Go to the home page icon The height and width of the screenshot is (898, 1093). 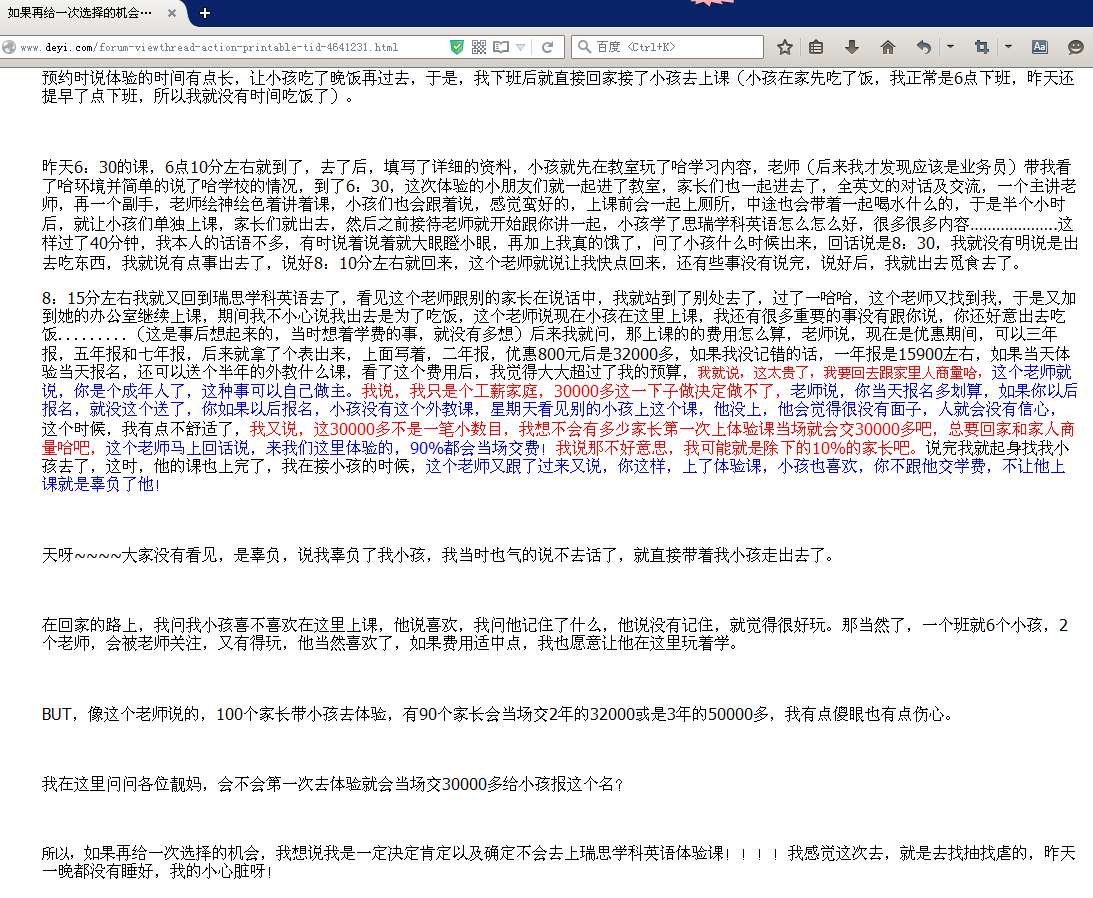[887, 47]
